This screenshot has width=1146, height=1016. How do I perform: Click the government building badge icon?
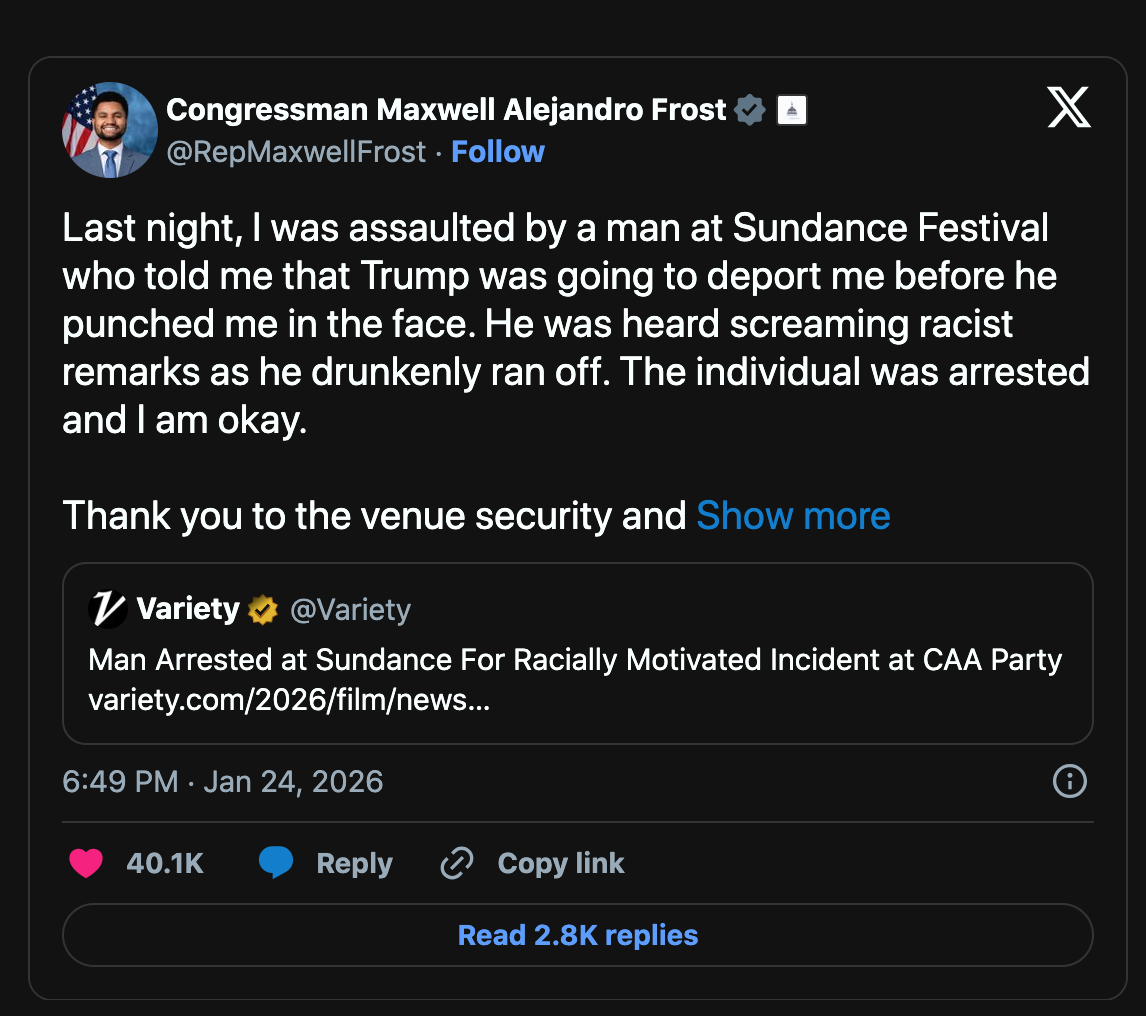point(792,110)
